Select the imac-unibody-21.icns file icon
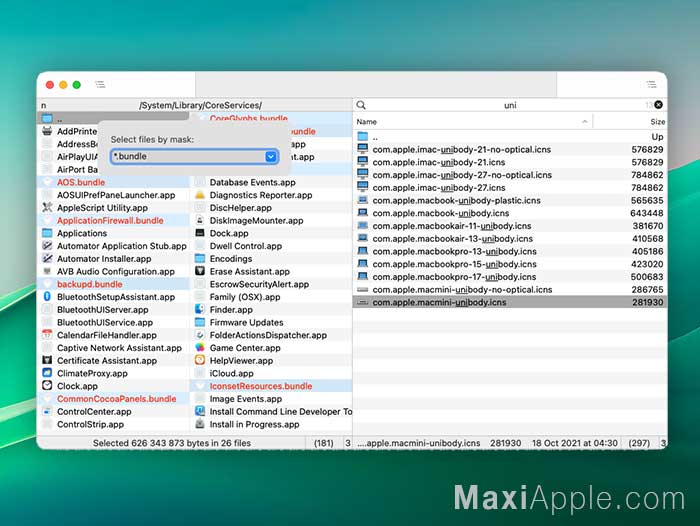Image resolution: width=700 pixels, height=526 pixels. [x=363, y=162]
